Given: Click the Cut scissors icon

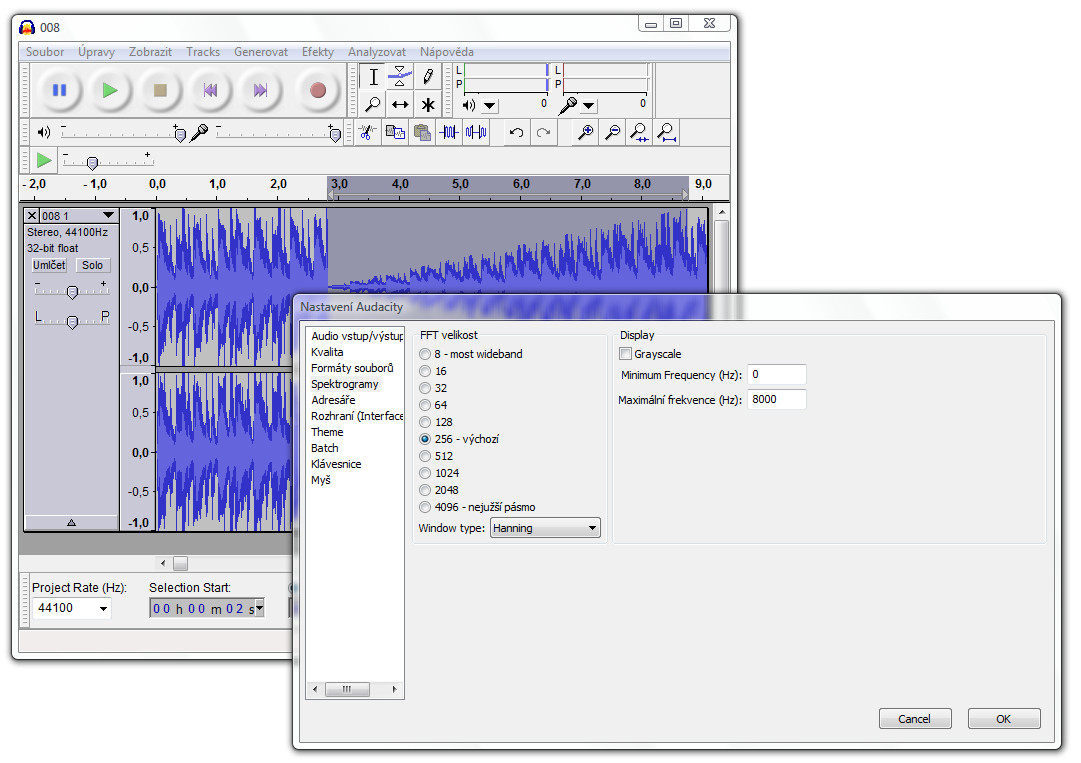Looking at the screenshot, I should (x=367, y=132).
